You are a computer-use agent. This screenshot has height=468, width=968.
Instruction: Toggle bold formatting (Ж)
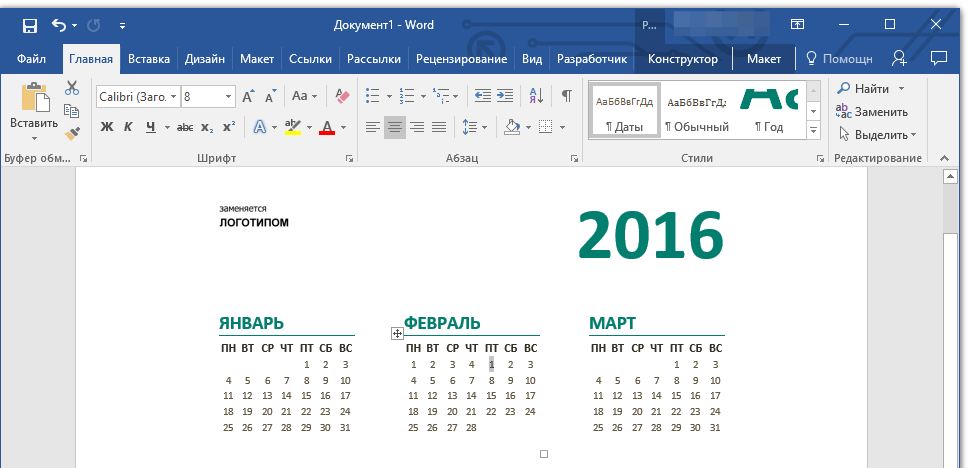pyautogui.click(x=107, y=127)
